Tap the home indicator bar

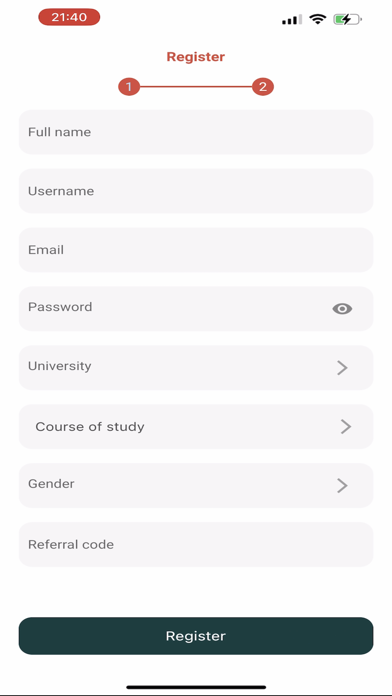[x=196, y=687]
